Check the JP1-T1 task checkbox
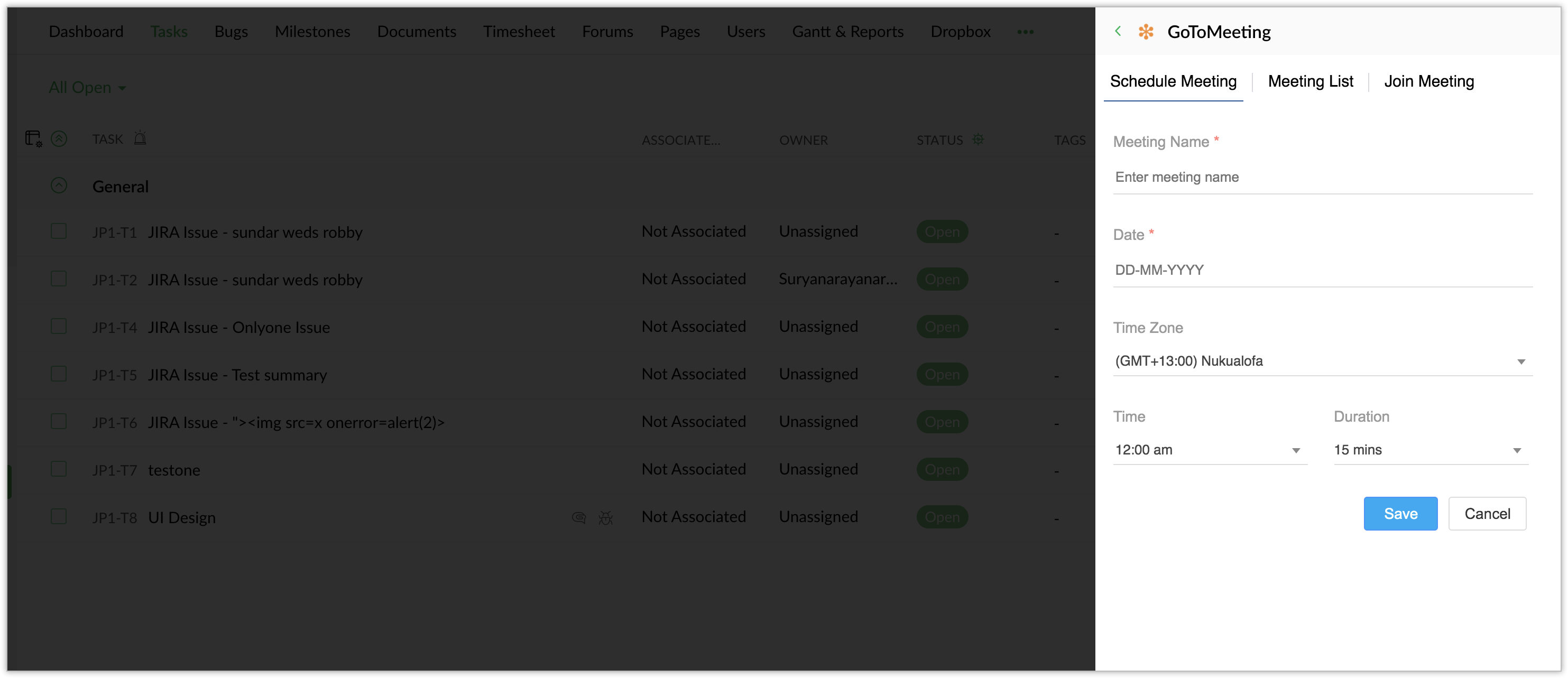Screen dimensions: 1568x678 tap(59, 231)
